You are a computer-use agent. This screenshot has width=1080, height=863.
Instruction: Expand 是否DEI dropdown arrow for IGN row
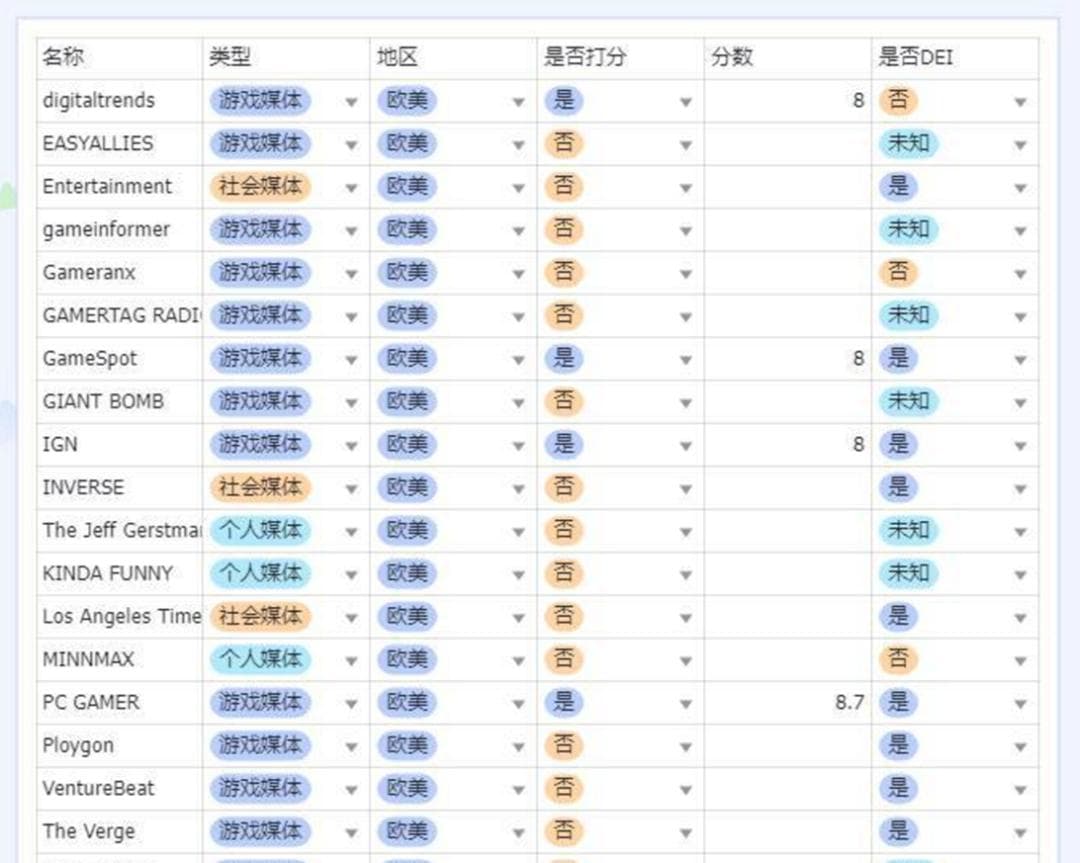(x=1020, y=446)
